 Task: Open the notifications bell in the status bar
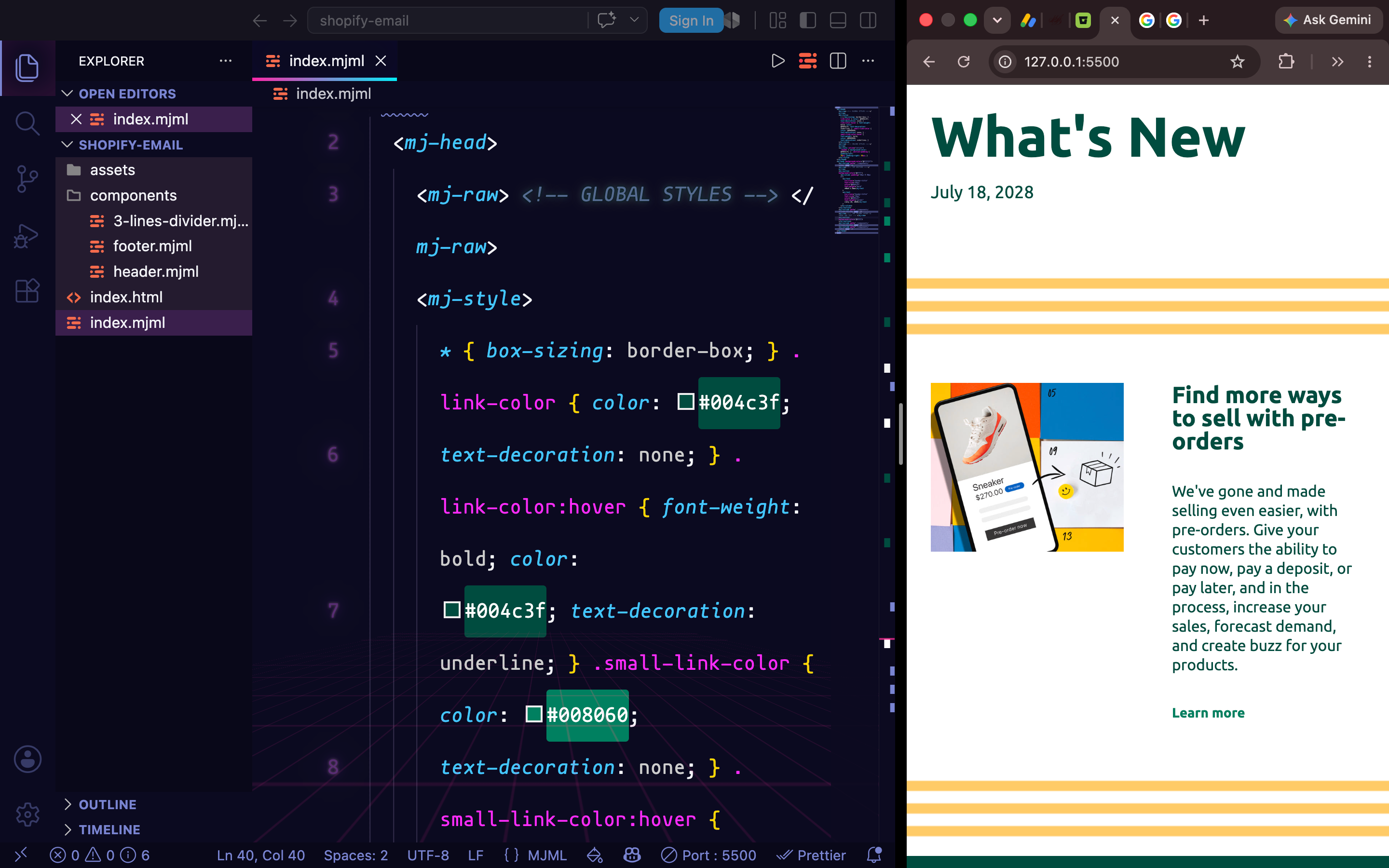click(874, 855)
